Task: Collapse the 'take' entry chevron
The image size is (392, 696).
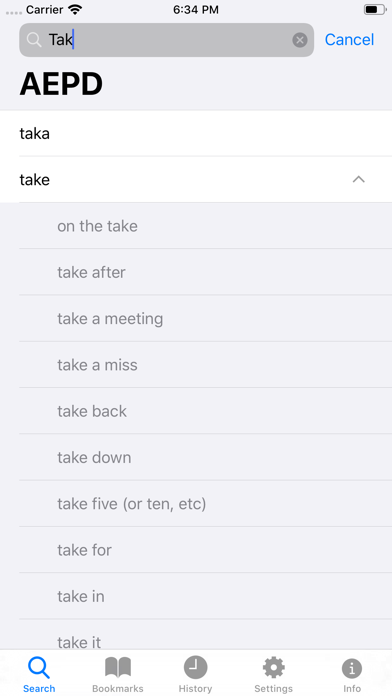Action: [359, 179]
